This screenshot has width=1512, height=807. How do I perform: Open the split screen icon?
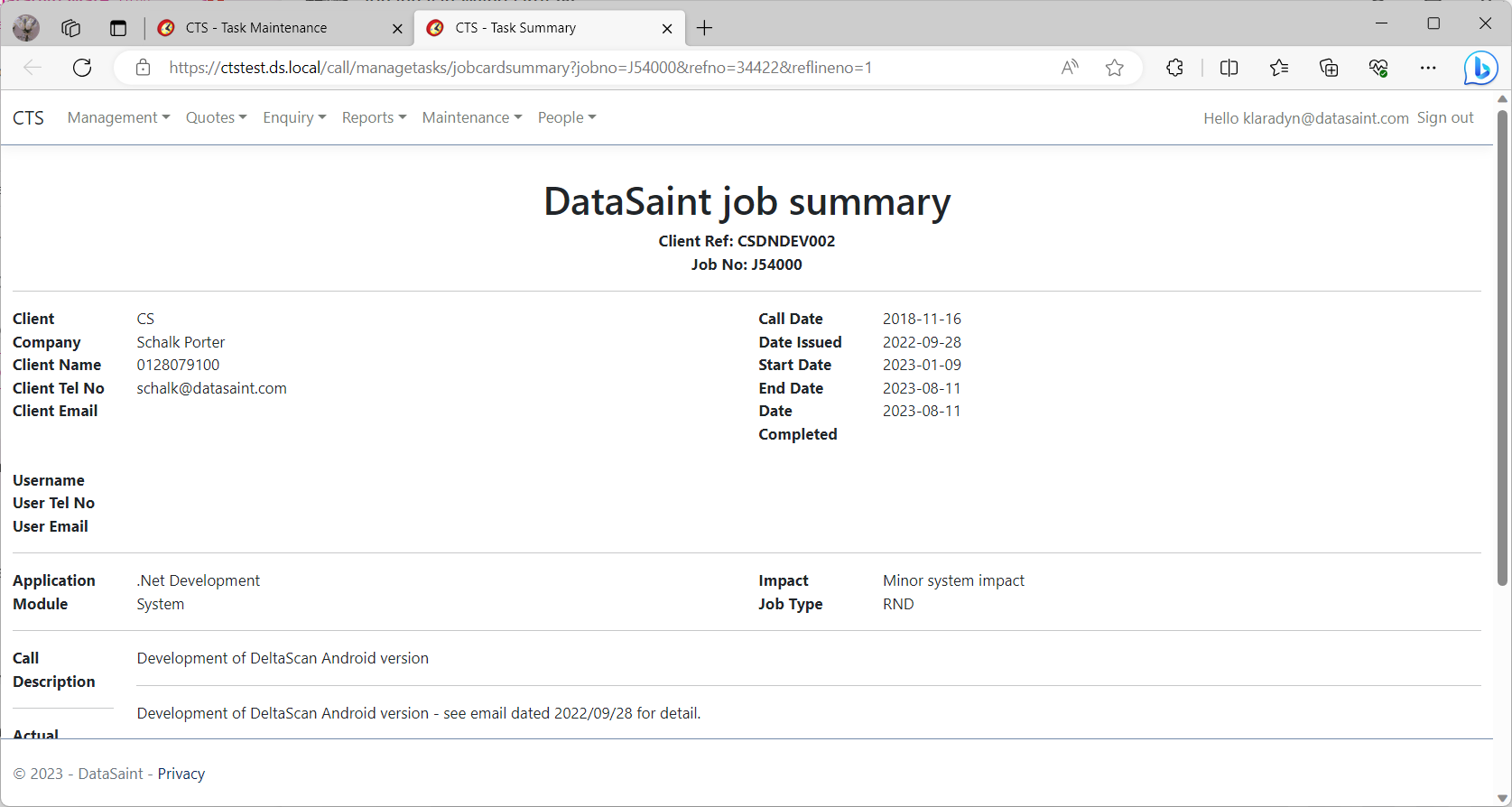tap(1229, 68)
